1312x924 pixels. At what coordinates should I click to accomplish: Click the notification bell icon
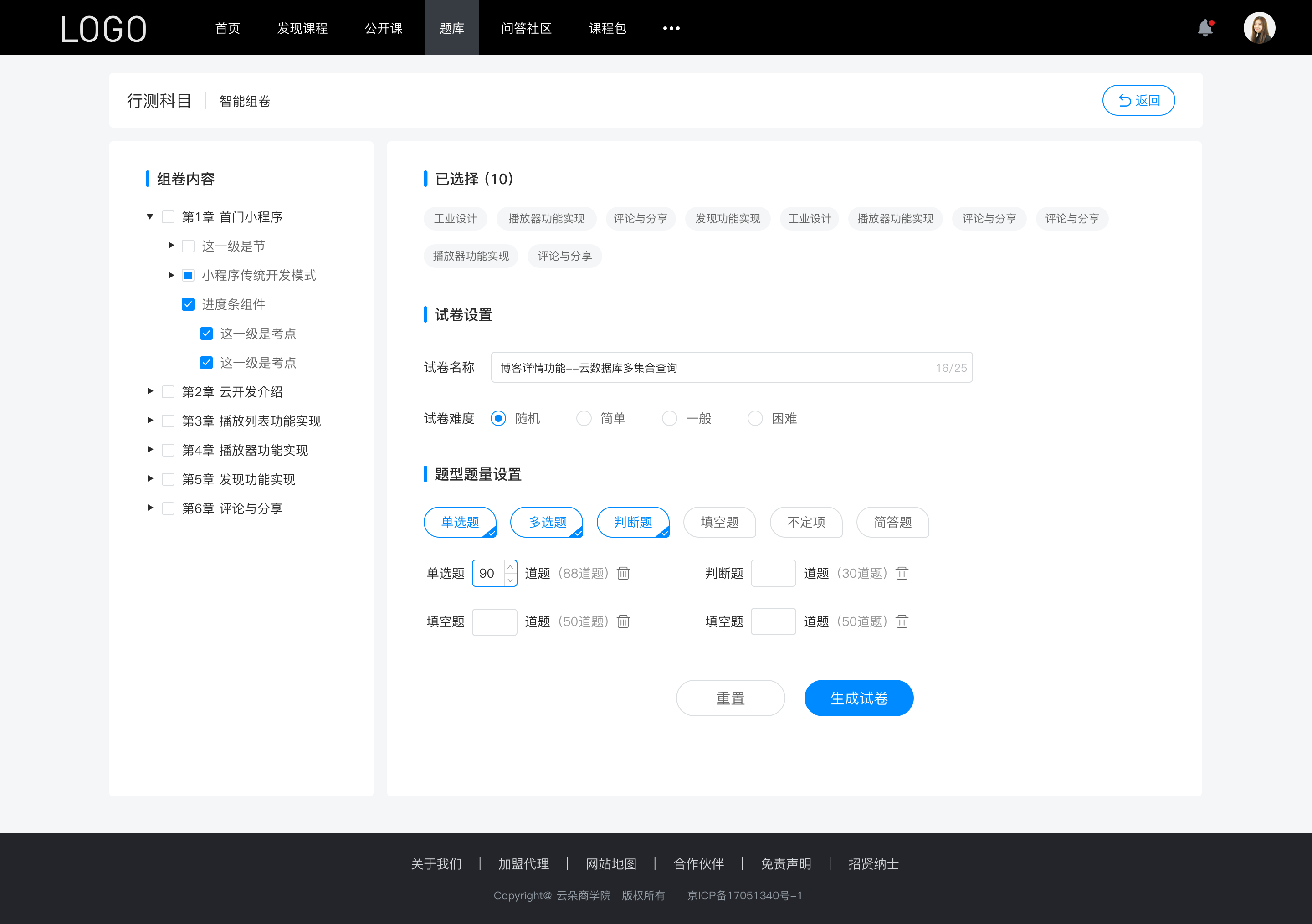[1207, 27]
